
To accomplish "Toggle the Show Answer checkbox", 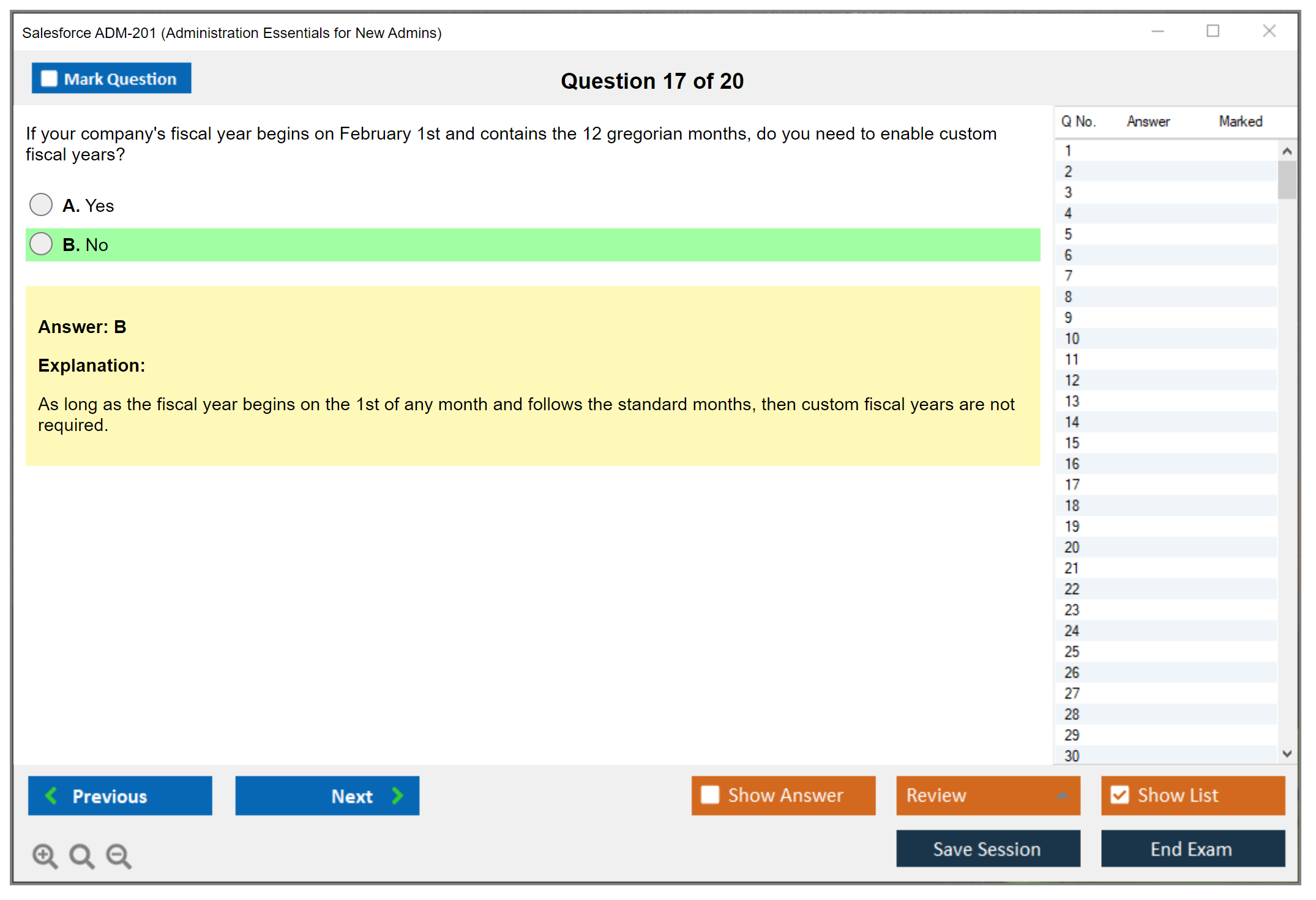I will (x=710, y=795).
